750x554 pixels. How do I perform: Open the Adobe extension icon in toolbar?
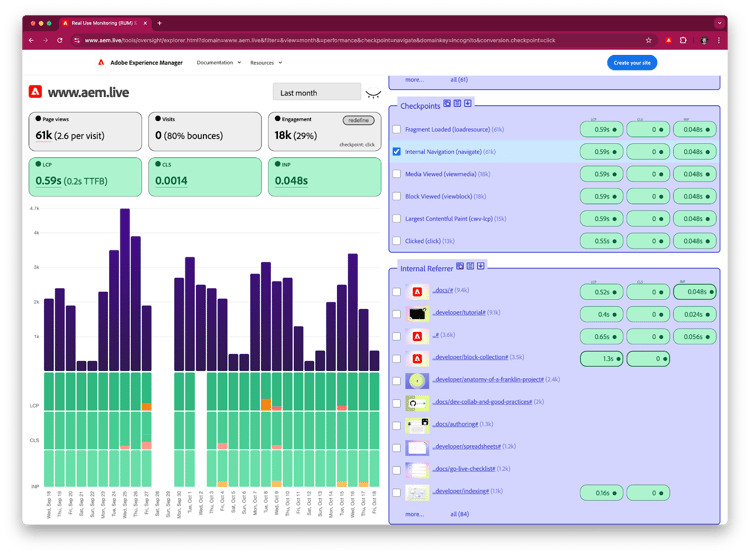click(669, 41)
